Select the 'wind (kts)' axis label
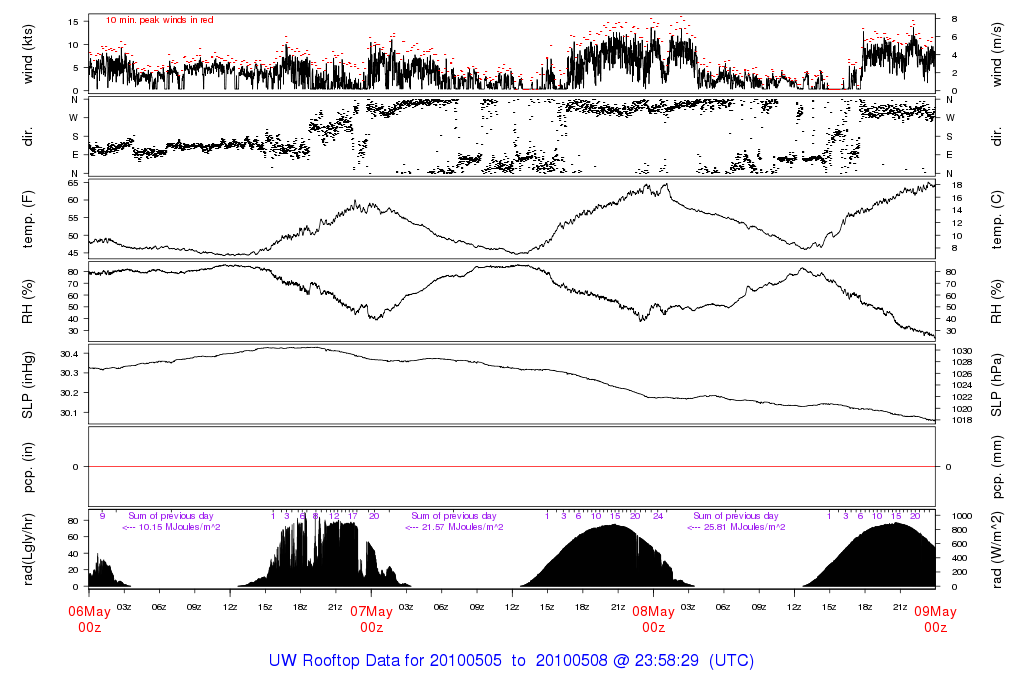This screenshot has height=700, width=1024. [x=27, y=54]
